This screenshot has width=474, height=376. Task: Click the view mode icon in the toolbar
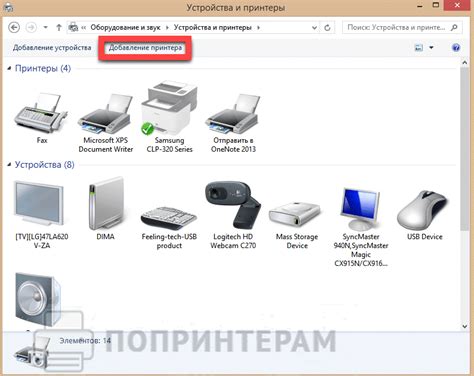click(419, 48)
